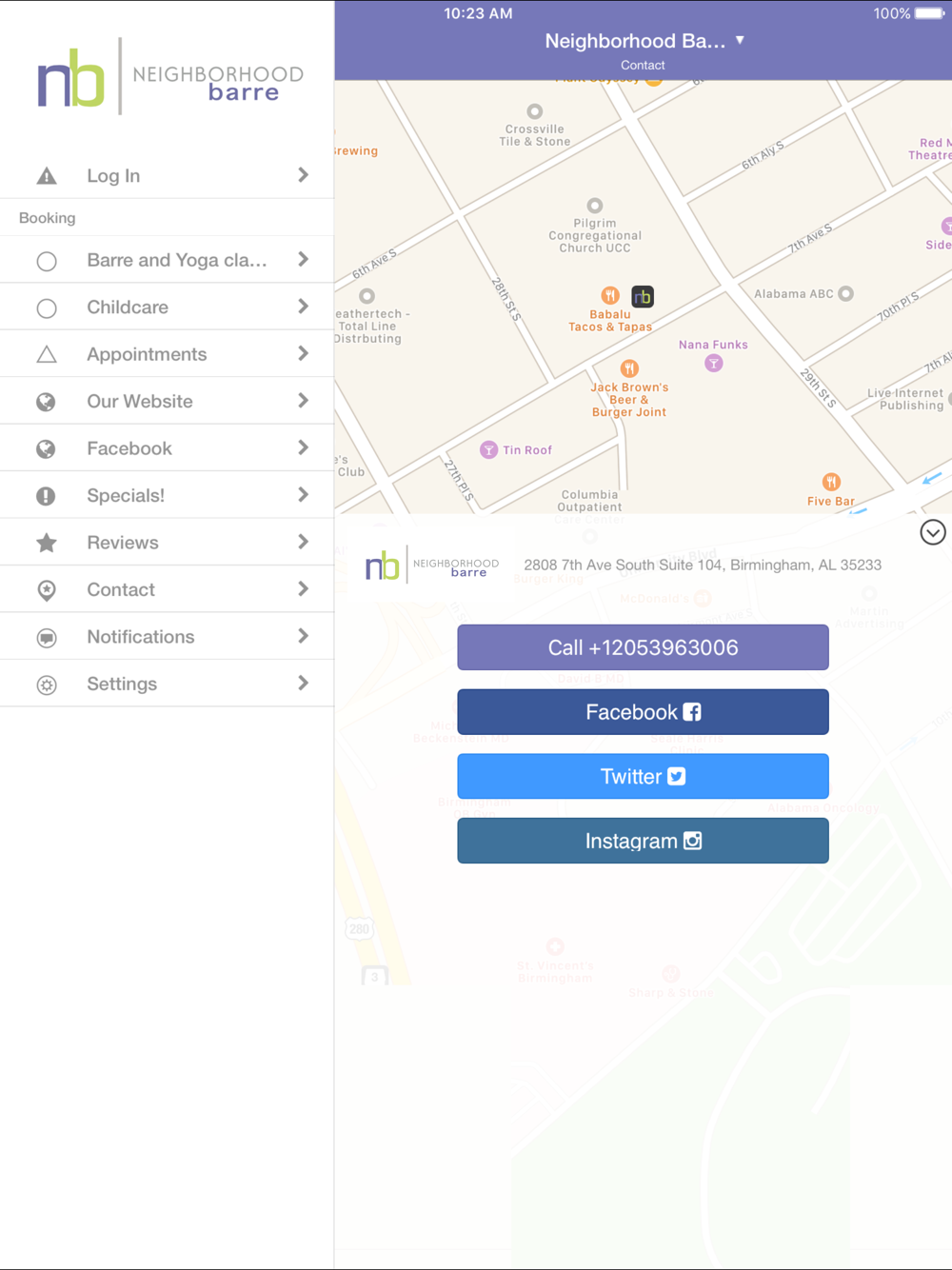Tap the Our Website globe icon
The height and width of the screenshot is (1270, 952).
tap(47, 402)
